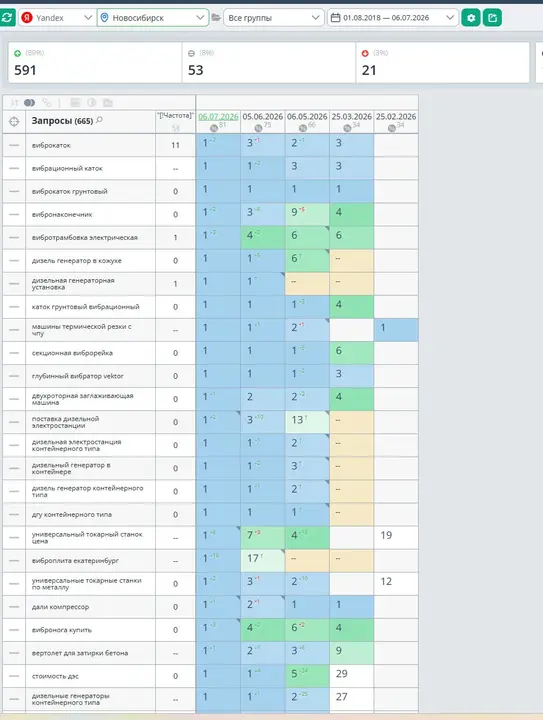The image size is (543, 720).
Task: Open the Новосибирск region dropdown
Action: pos(153,18)
